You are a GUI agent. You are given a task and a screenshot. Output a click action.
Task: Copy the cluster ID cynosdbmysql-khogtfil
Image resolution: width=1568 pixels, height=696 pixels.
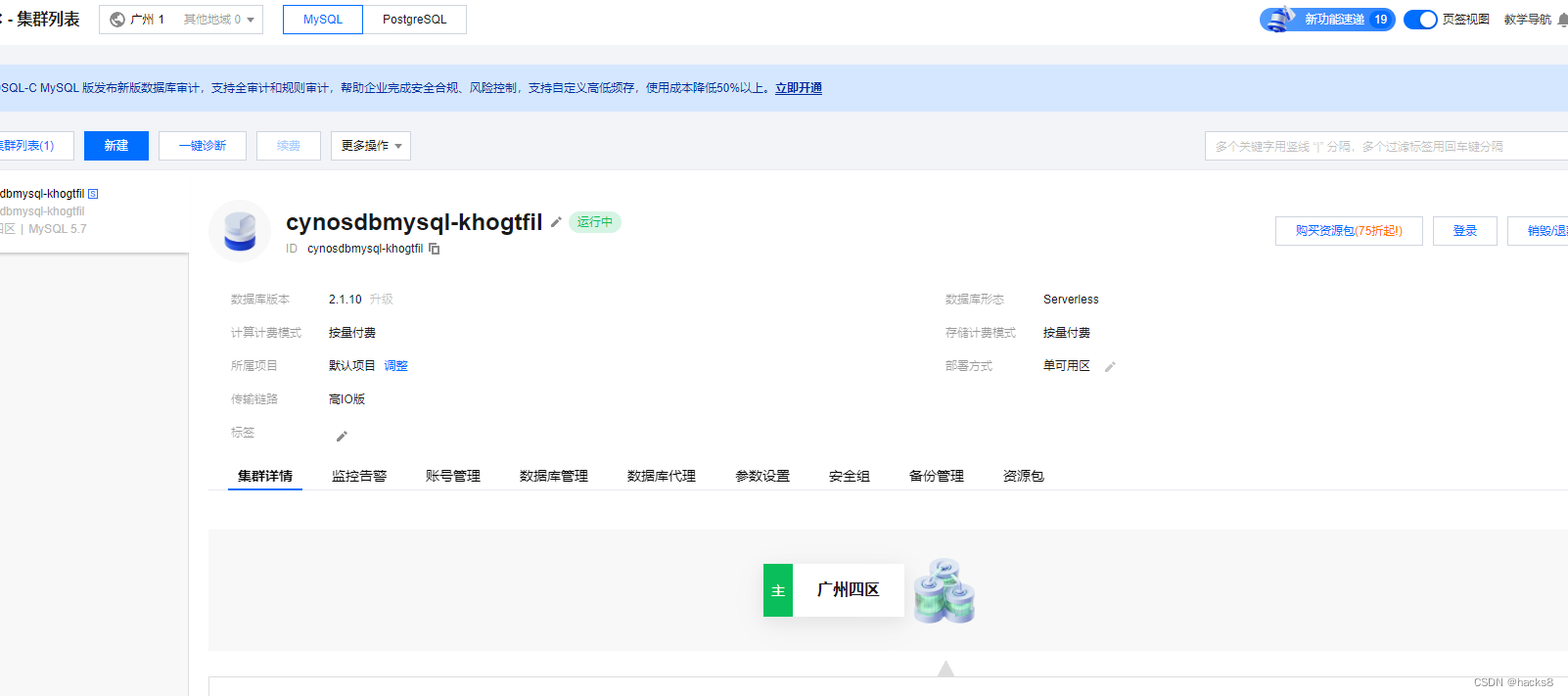click(x=435, y=249)
